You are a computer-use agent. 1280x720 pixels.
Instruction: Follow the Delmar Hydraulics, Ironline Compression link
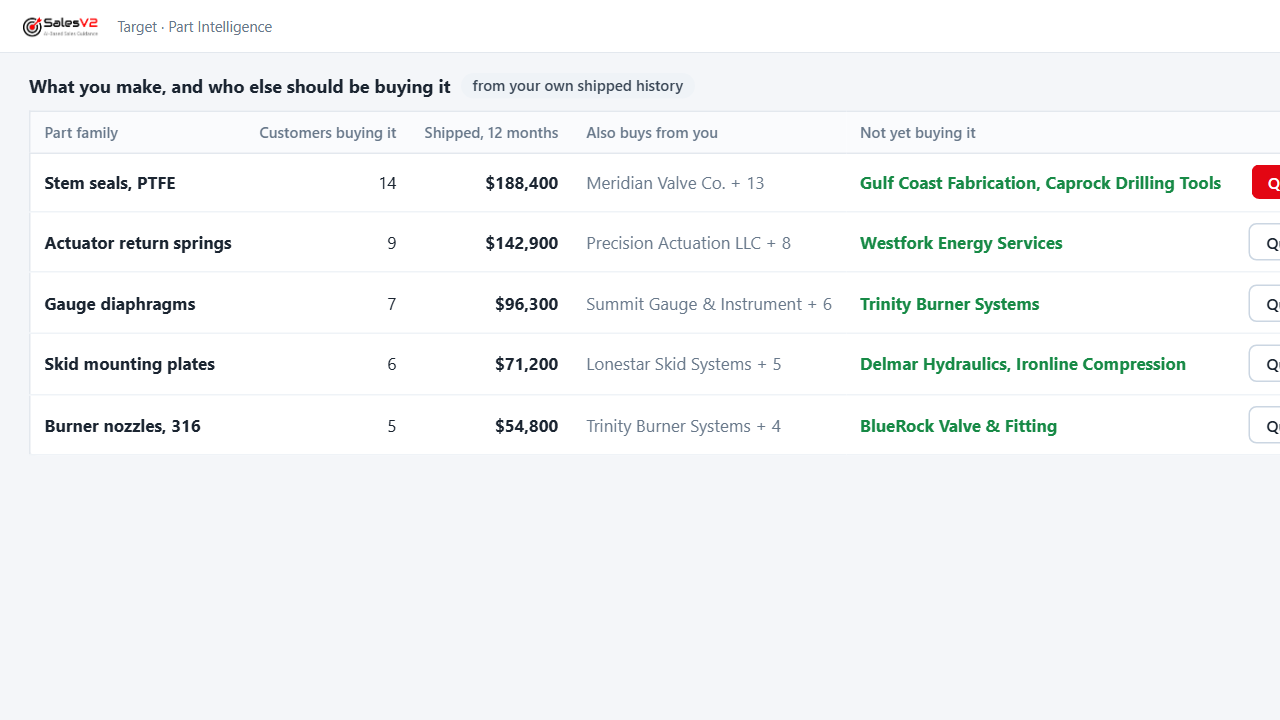click(1023, 364)
